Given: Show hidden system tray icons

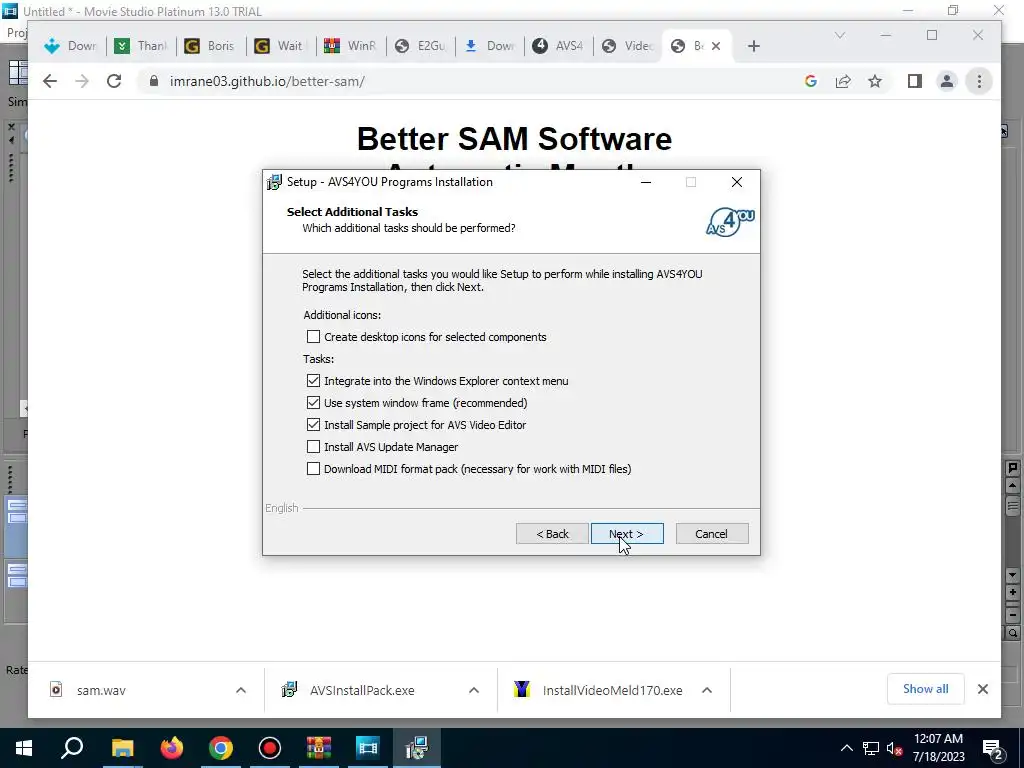Looking at the screenshot, I should [846, 748].
